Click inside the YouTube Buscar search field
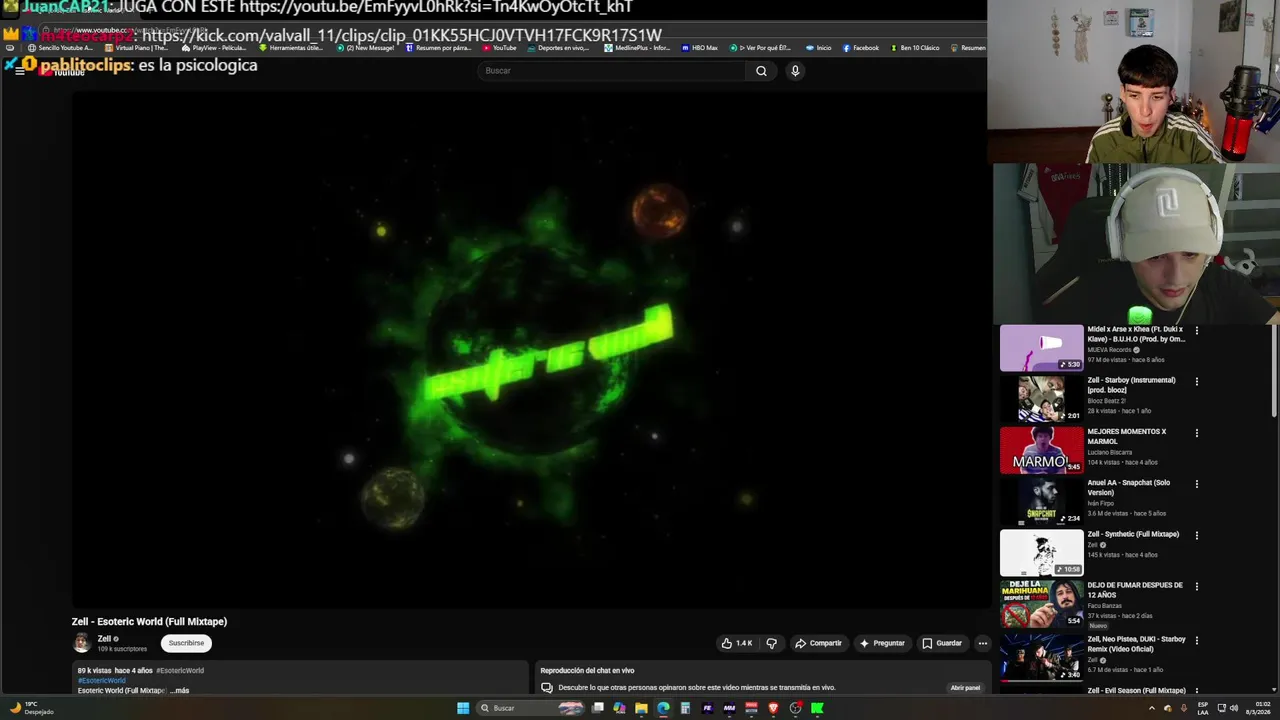This screenshot has height=720, width=1280. (x=612, y=71)
